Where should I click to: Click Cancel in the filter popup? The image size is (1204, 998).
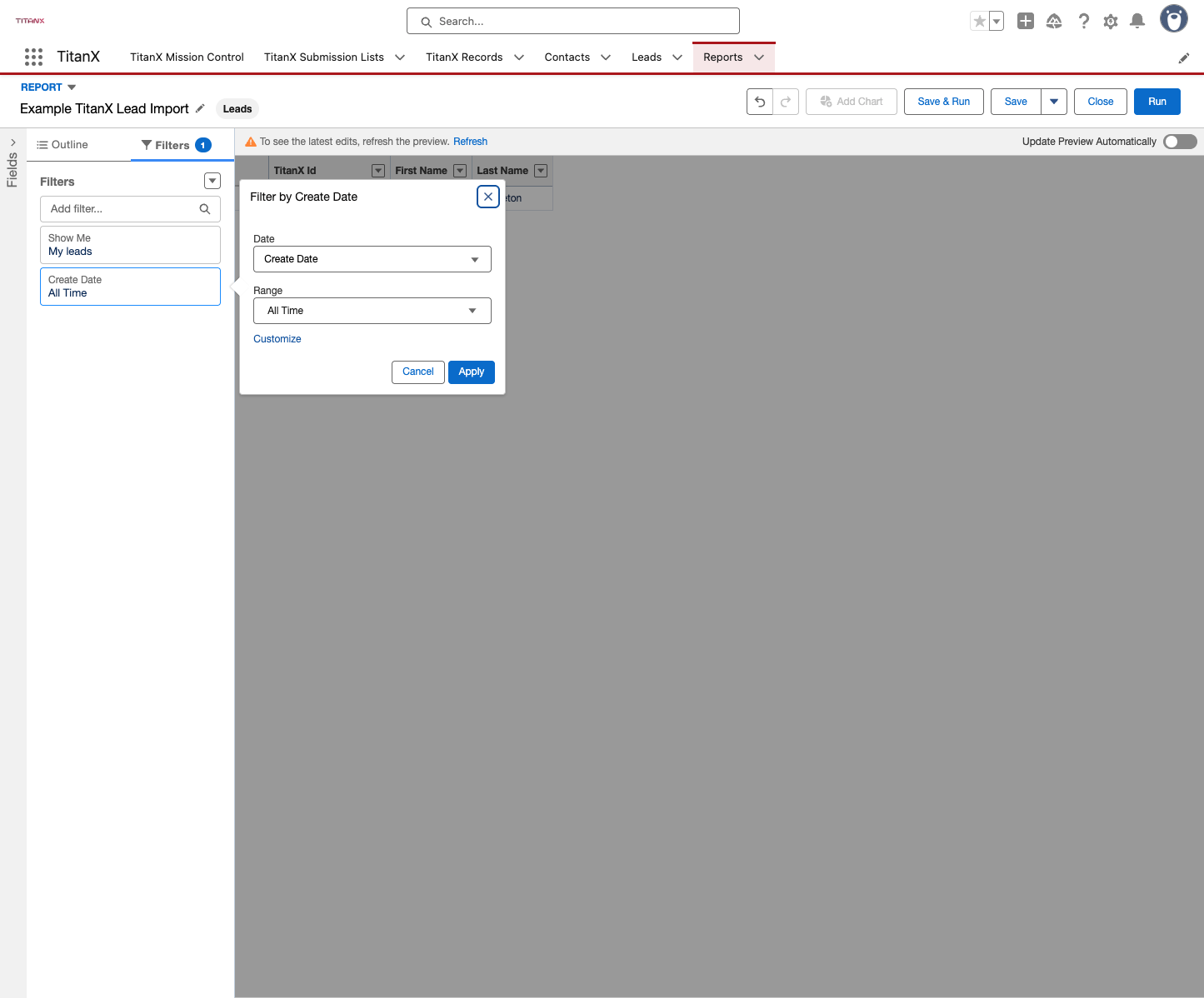pos(418,372)
